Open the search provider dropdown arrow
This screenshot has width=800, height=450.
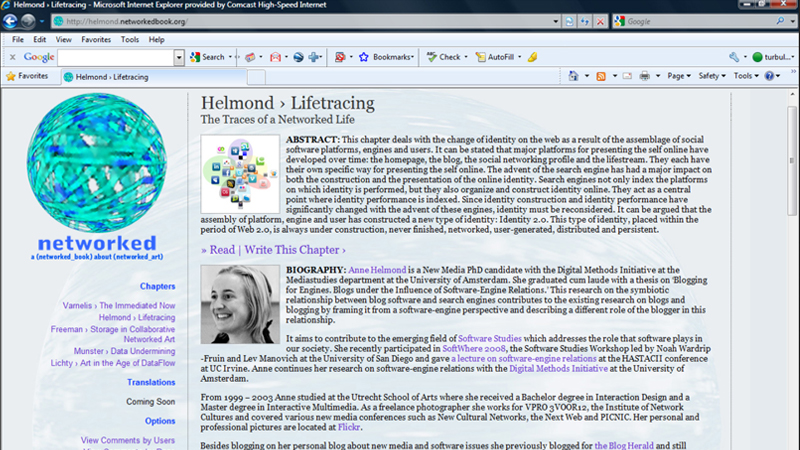[x=792, y=21]
